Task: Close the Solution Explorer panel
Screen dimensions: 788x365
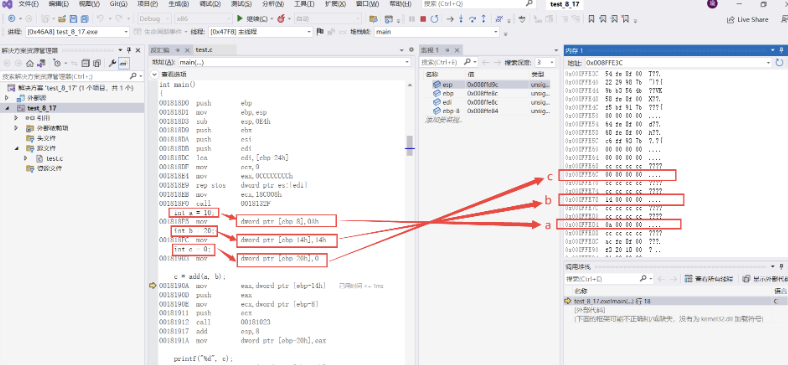Action: (138, 50)
